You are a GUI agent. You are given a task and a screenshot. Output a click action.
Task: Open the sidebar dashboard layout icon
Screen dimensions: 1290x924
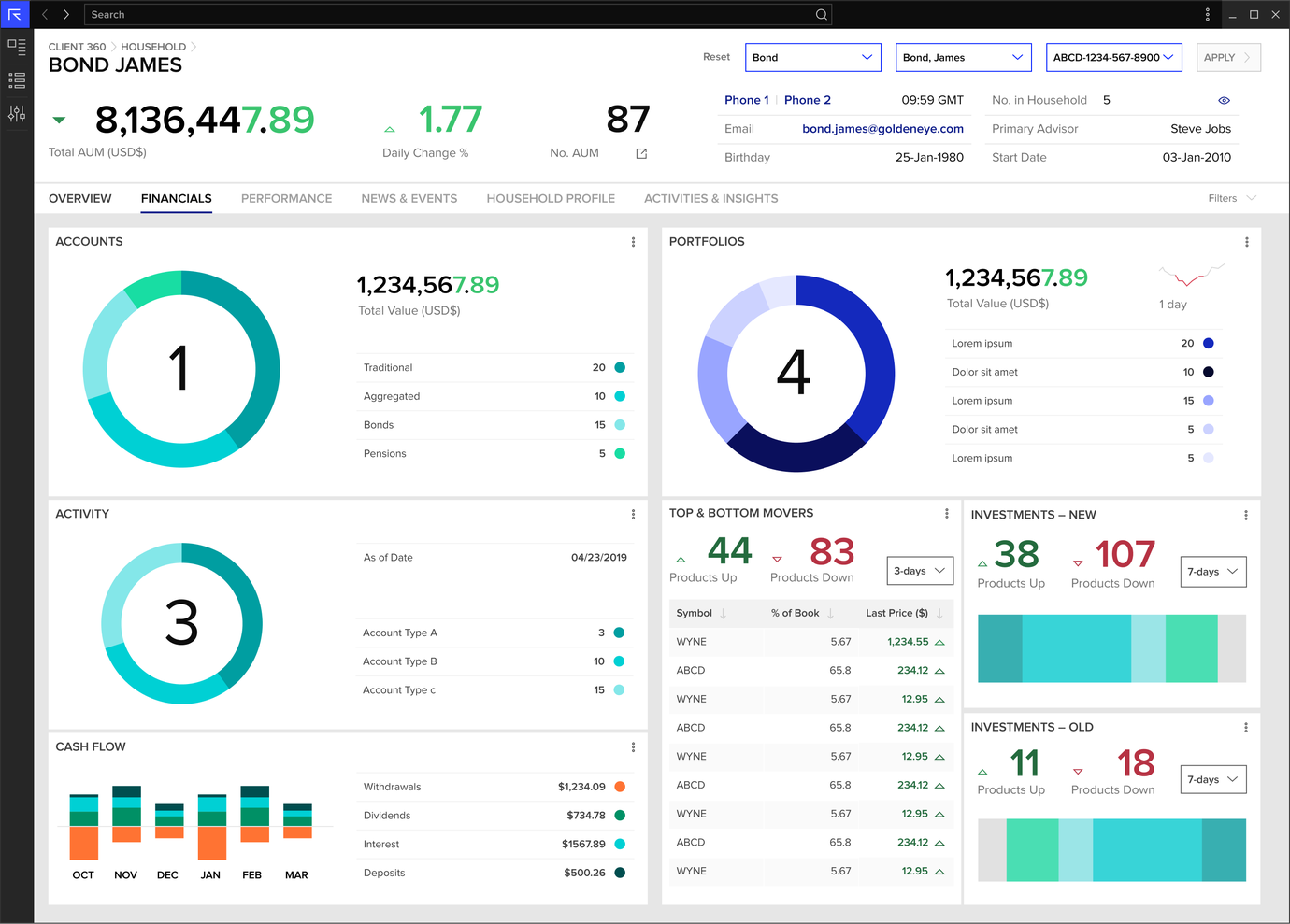(17, 46)
